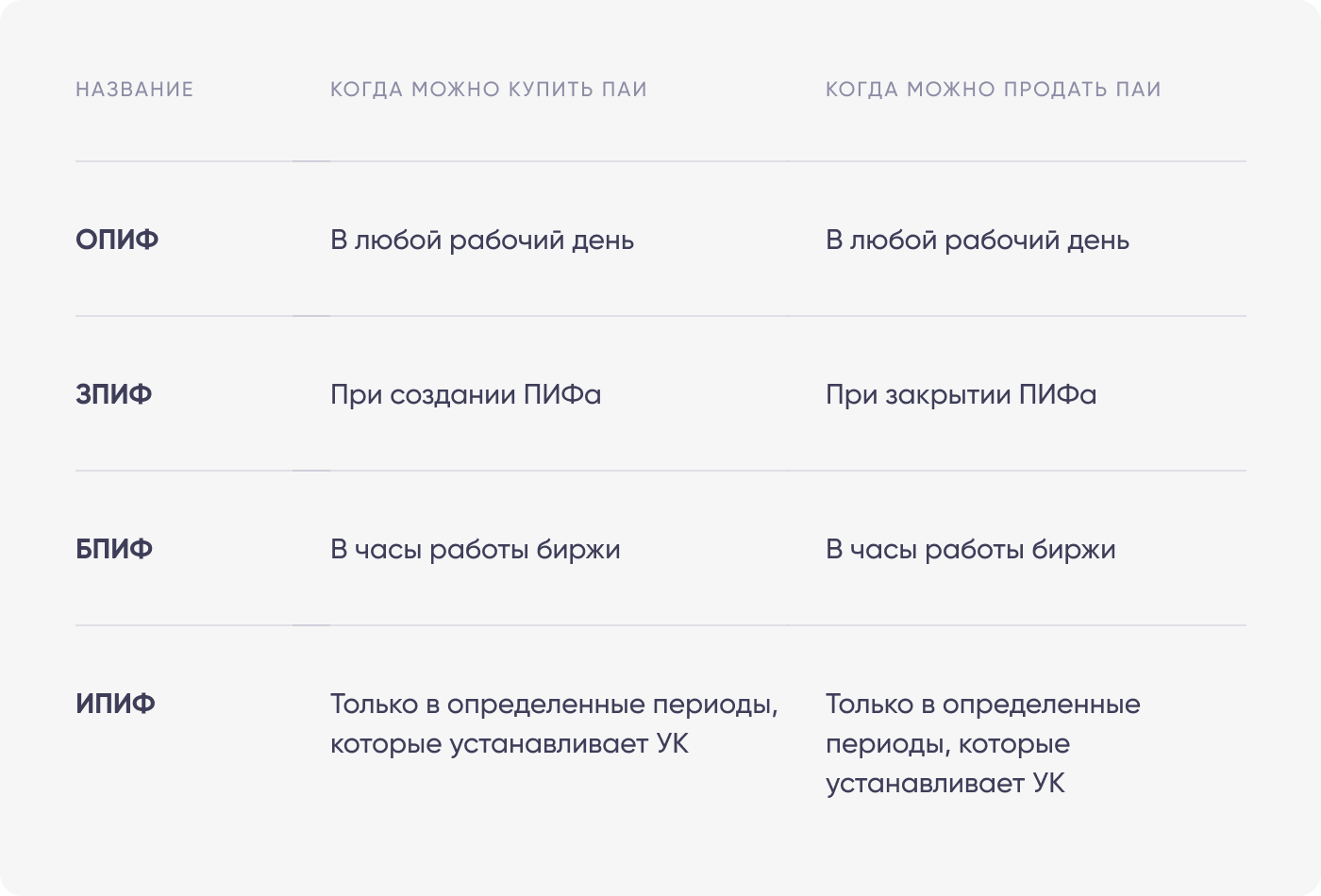Select the ЗПИФ row name

pyautogui.click(x=113, y=395)
